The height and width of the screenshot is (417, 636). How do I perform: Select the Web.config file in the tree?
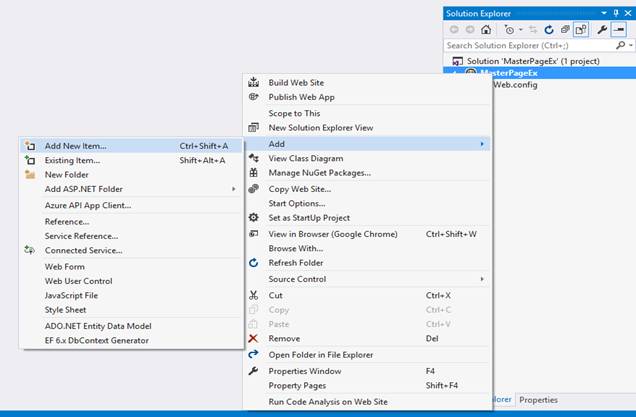pos(515,85)
